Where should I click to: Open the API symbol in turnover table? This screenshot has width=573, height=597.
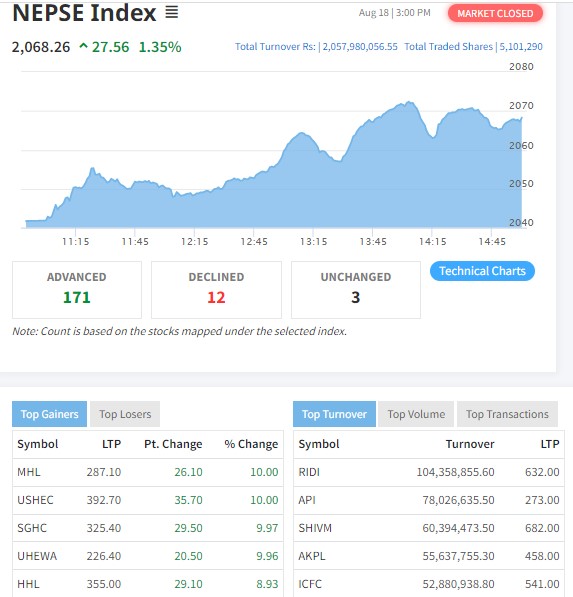click(307, 500)
